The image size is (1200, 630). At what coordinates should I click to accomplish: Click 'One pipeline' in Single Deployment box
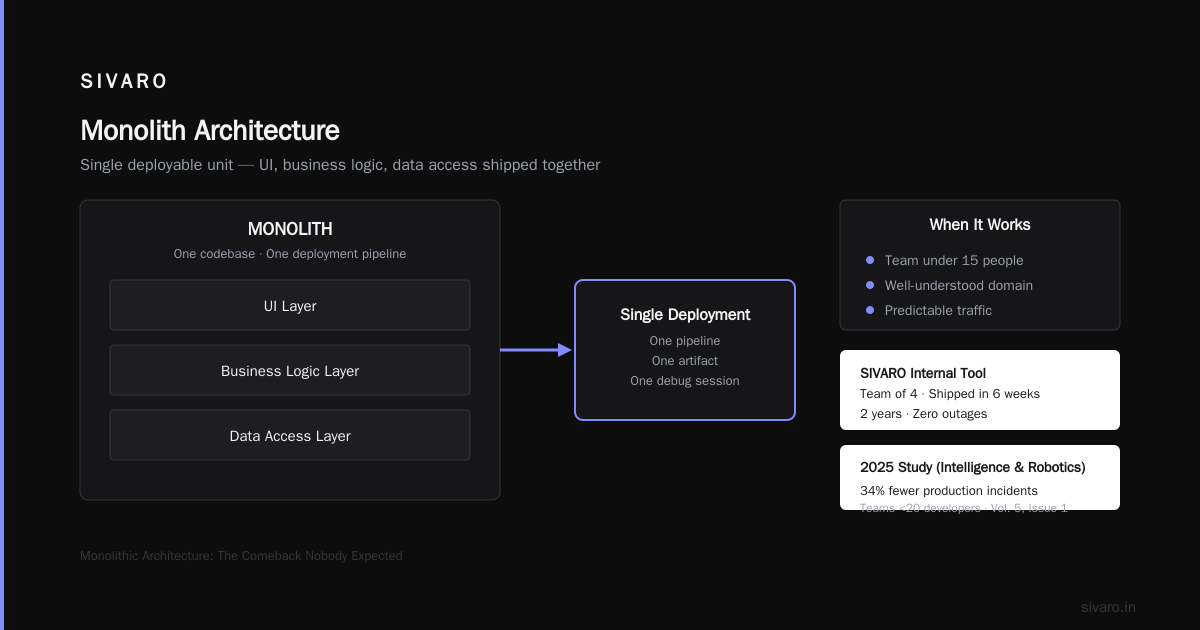tap(685, 341)
